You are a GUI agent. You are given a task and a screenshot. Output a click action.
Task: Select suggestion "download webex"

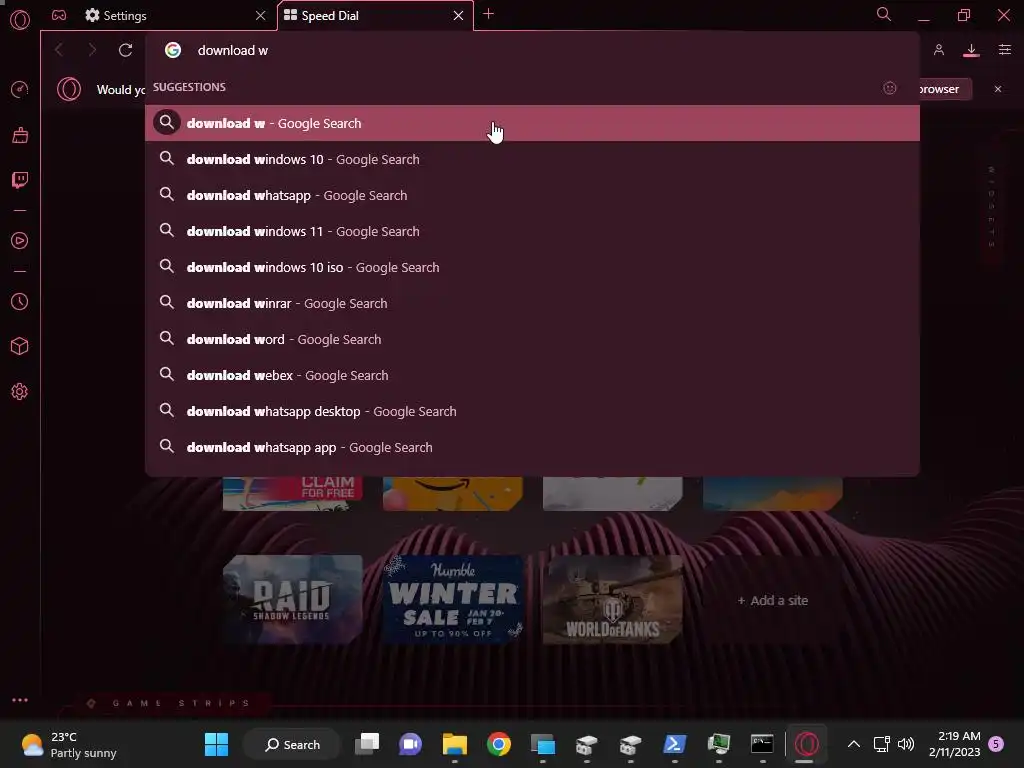pyautogui.click(x=532, y=374)
